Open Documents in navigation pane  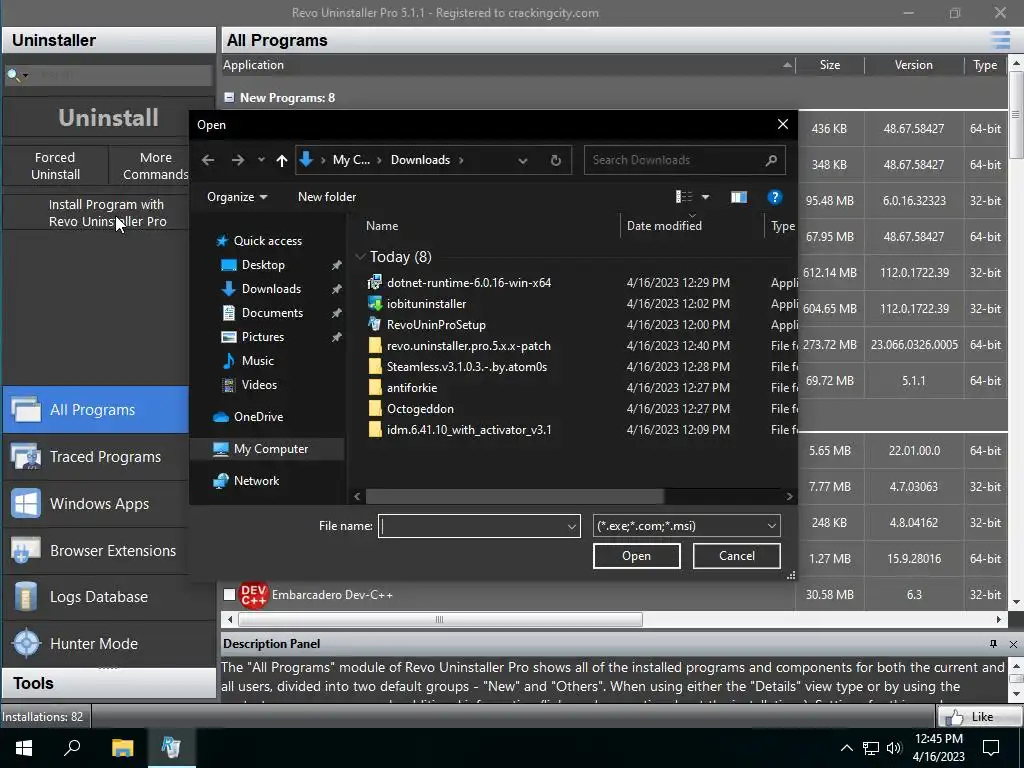[x=272, y=313]
